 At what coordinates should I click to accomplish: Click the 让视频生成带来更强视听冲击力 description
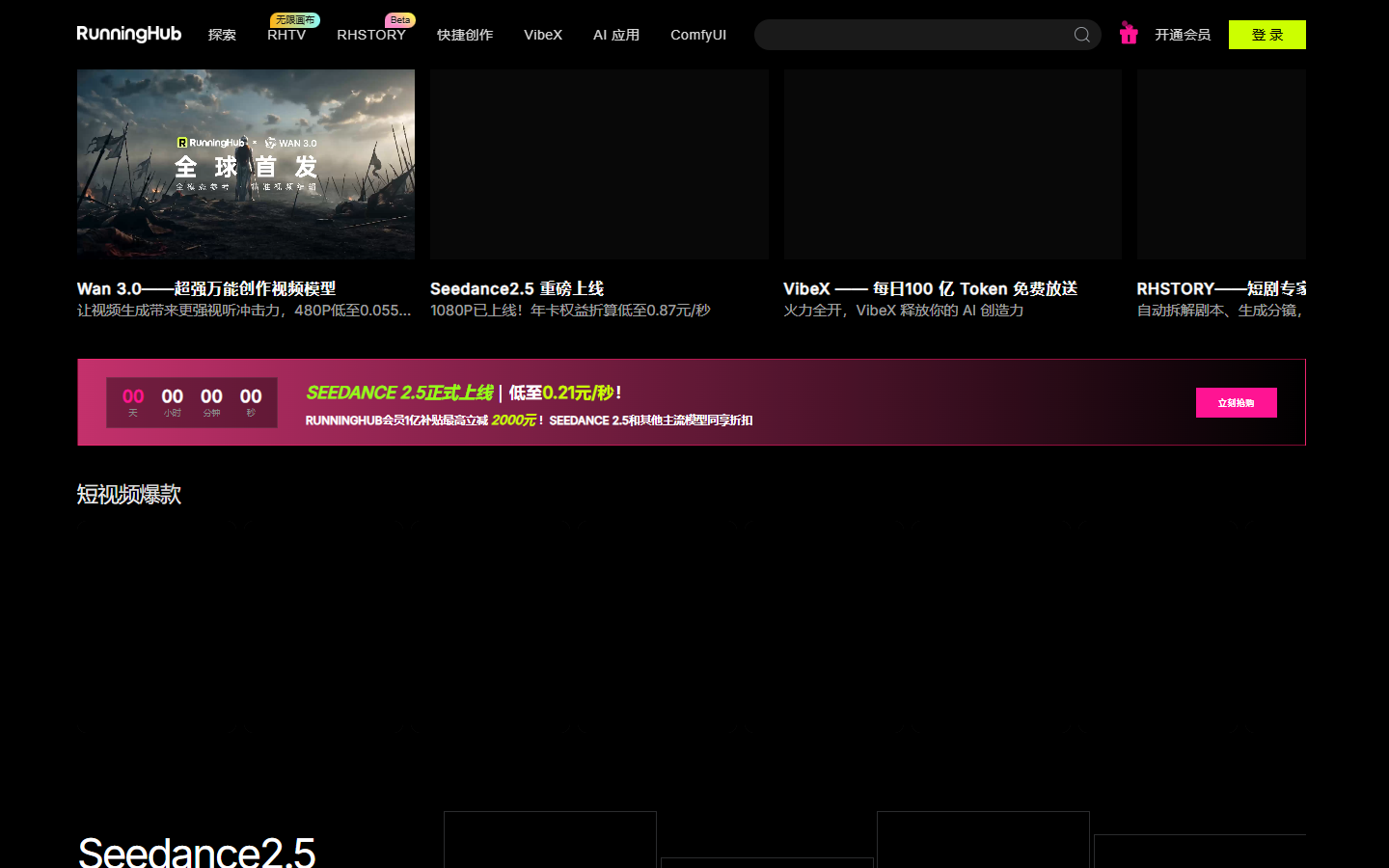tap(244, 311)
